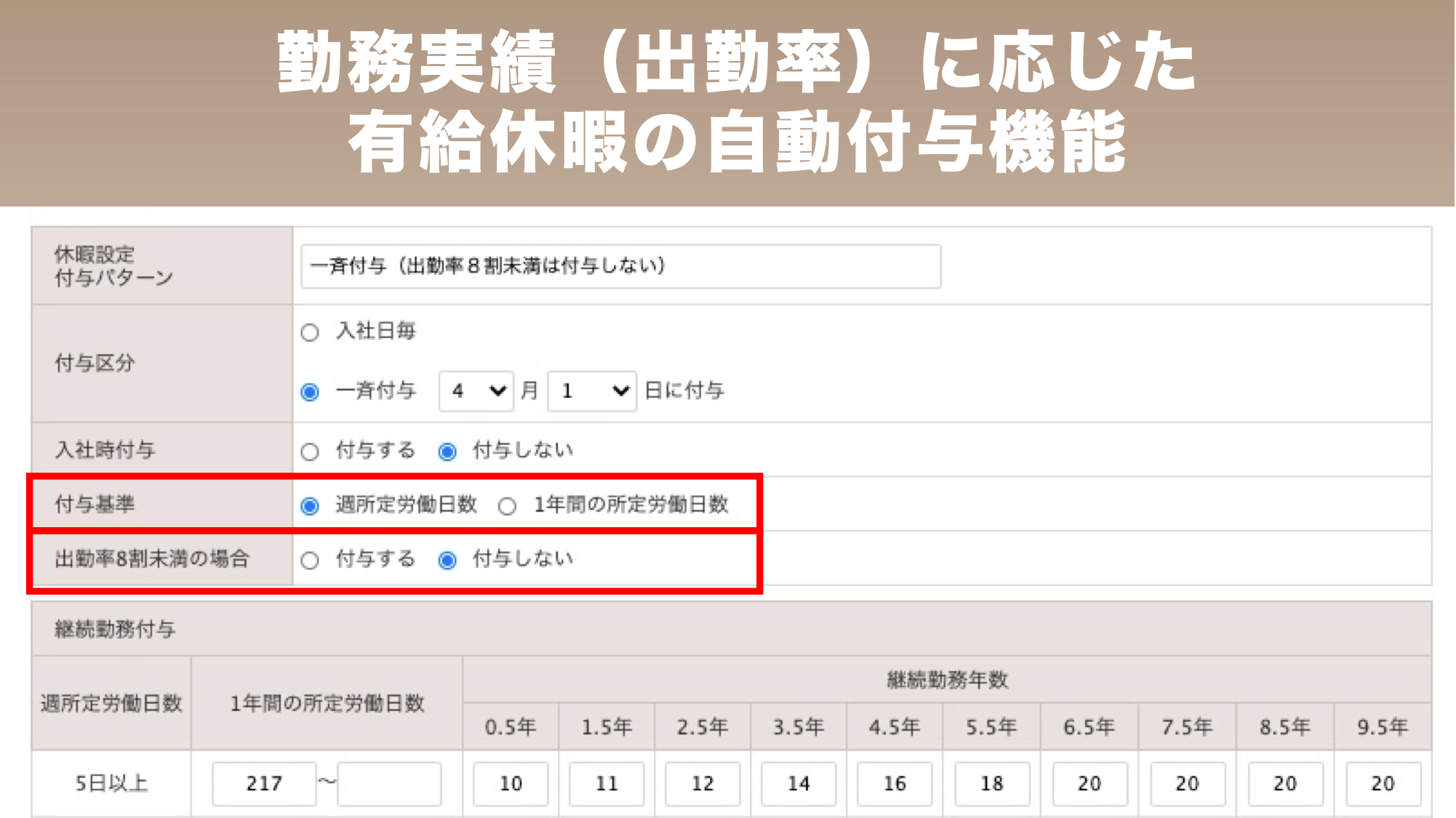Image resolution: width=1456 pixels, height=818 pixels.
Task: Click the 217 lower bound days field
Action: pyautogui.click(x=264, y=783)
